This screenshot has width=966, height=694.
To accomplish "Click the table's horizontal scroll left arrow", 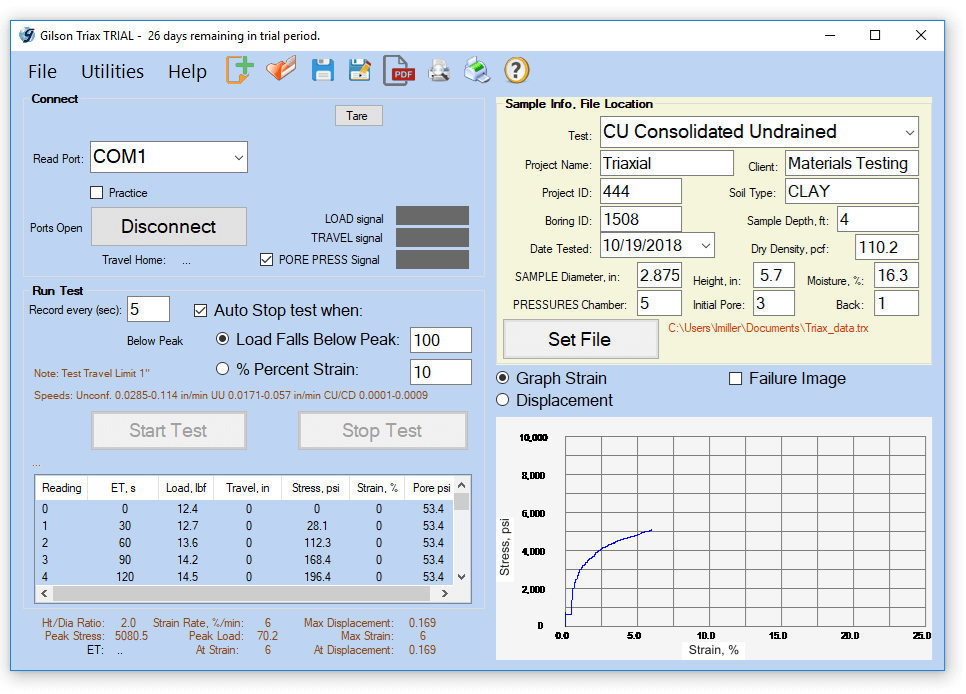I will click(44, 594).
